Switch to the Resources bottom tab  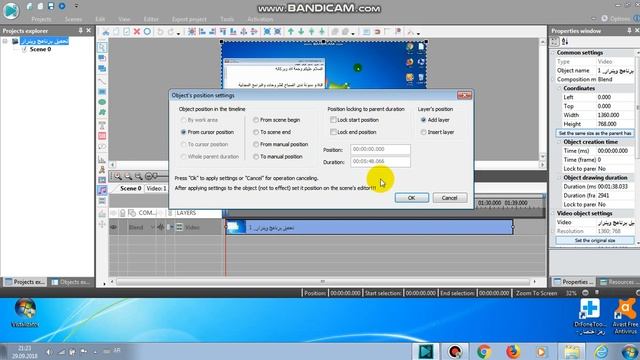(618, 282)
